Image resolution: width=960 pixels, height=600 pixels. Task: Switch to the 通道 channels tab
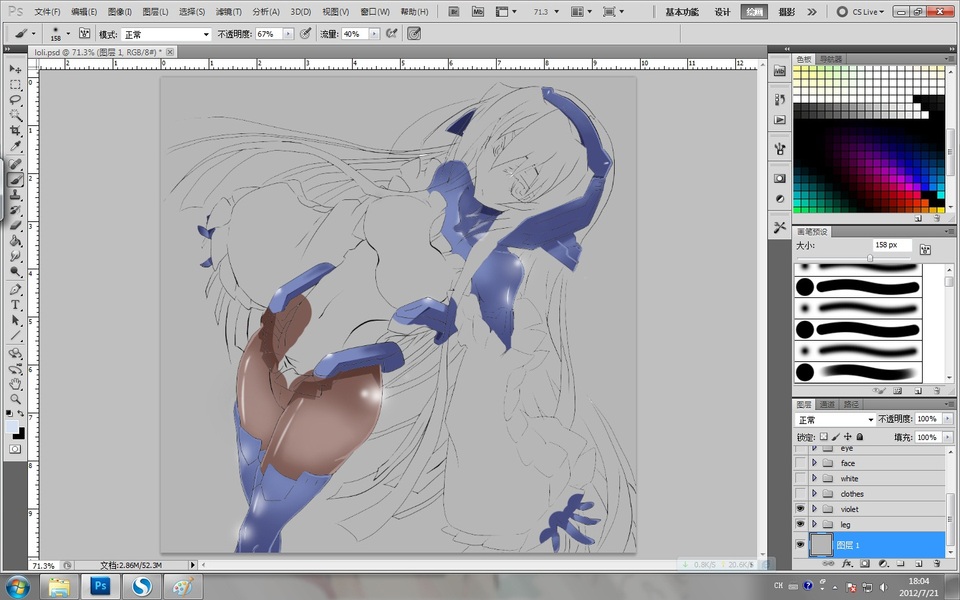point(828,404)
